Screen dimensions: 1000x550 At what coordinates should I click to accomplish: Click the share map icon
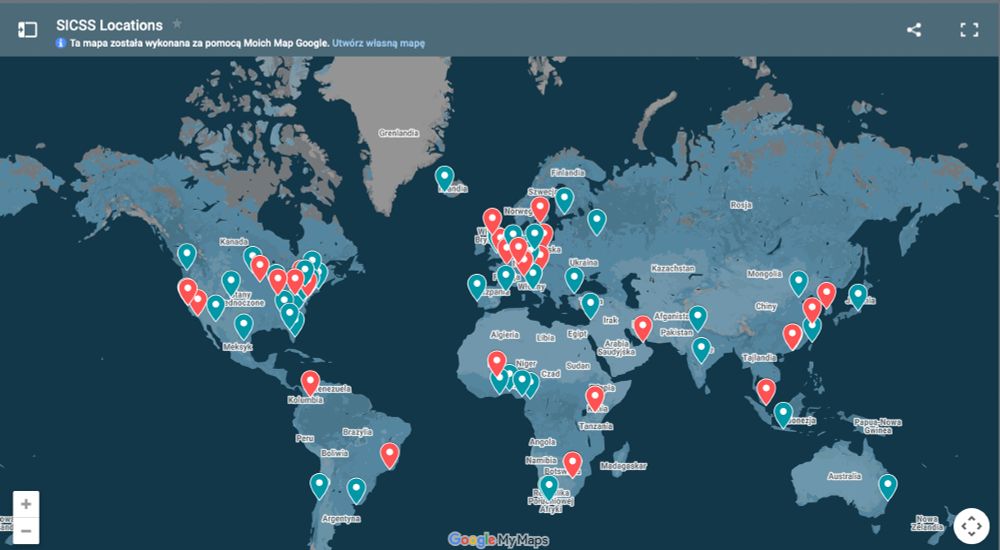[x=914, y=29]
